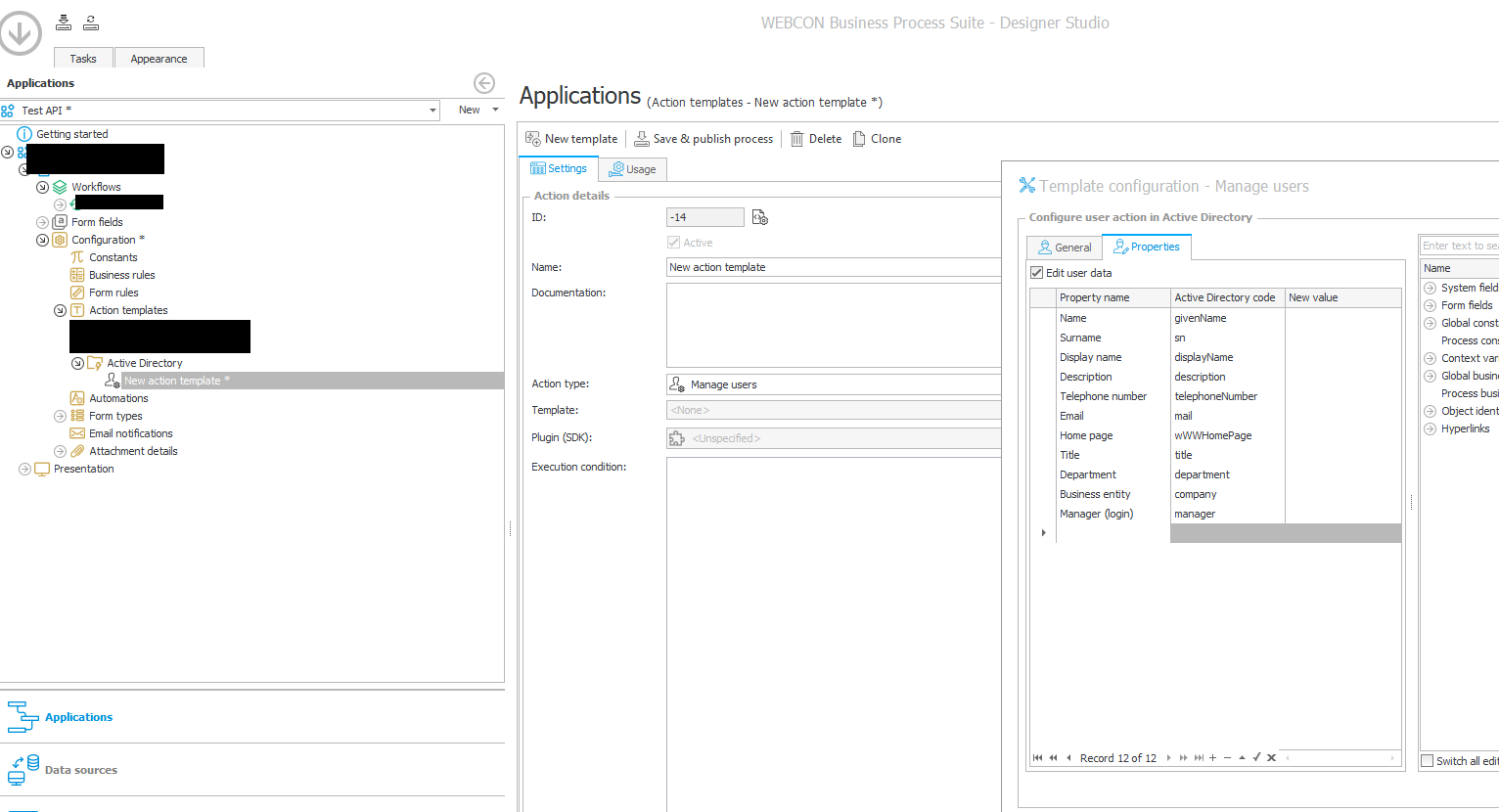Click the Attachment details paperclip icon
Screen dimensions: 1499x812
[x=77, y=451]
